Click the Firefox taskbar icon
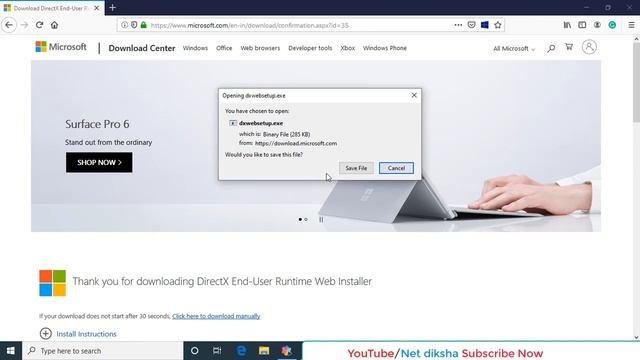This screenshot has width=640, height=360. [287, 351]
